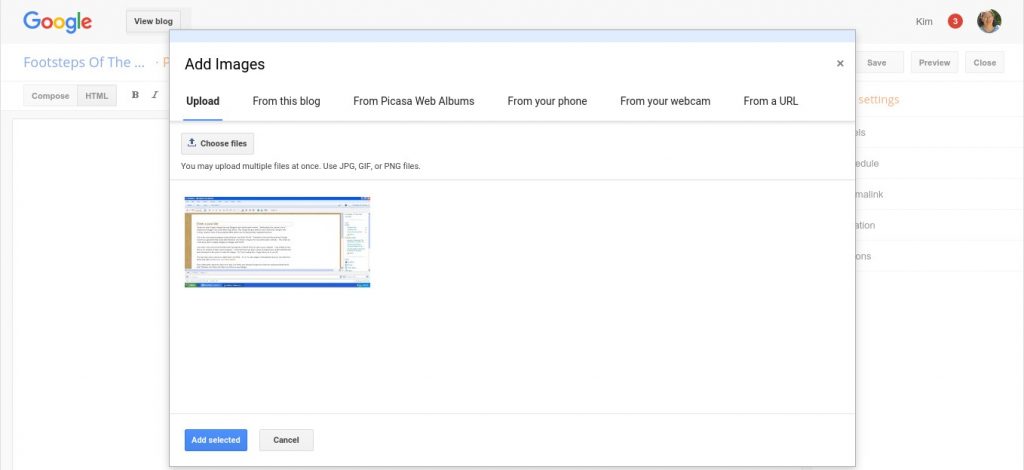This screenshot has height=470, width=1024.
Task: Toggle italic formatting in the editor toolbar
Action: tap(155, 95)
